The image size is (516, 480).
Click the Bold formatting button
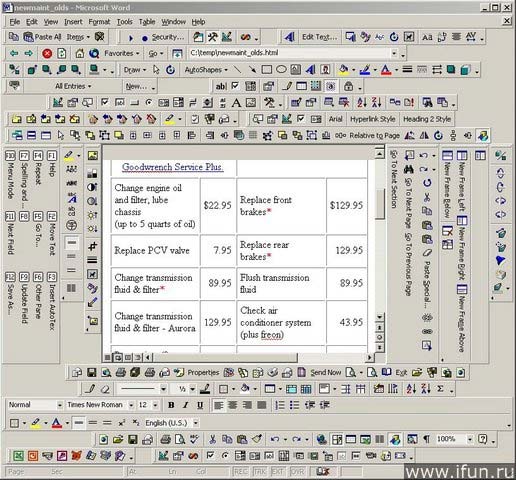click(x=171, y=405)
